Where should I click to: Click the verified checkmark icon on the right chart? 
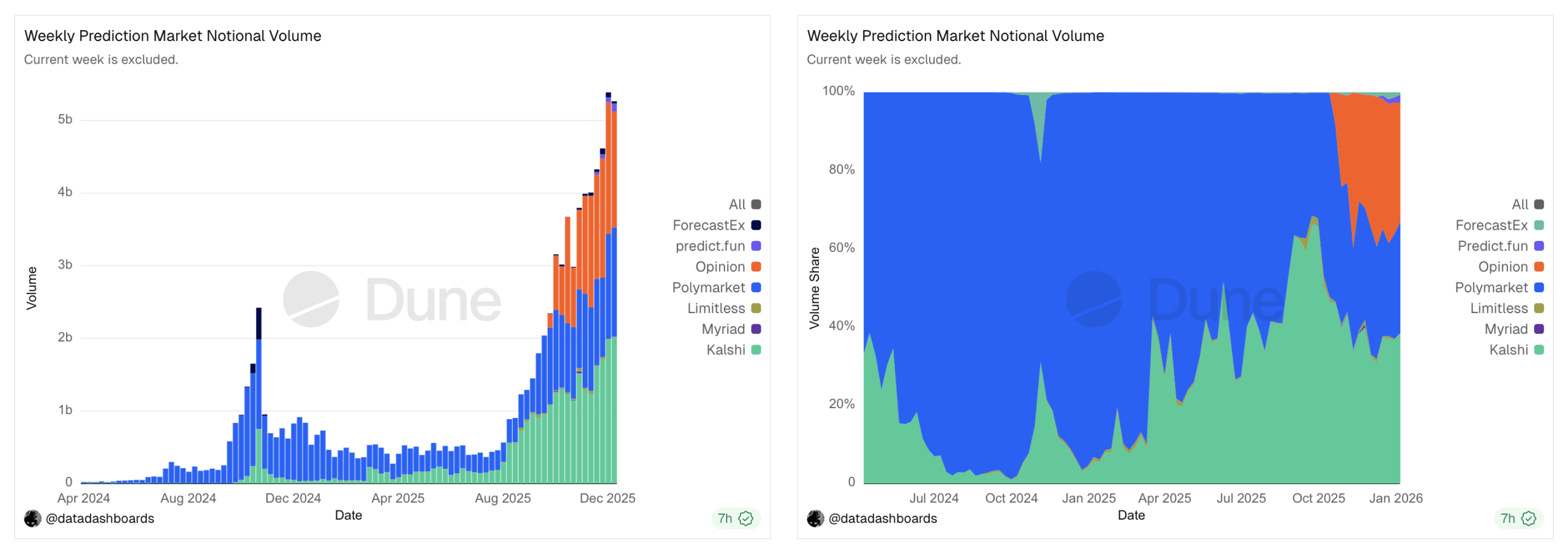pyautogui.click(x=1528, y=518)
